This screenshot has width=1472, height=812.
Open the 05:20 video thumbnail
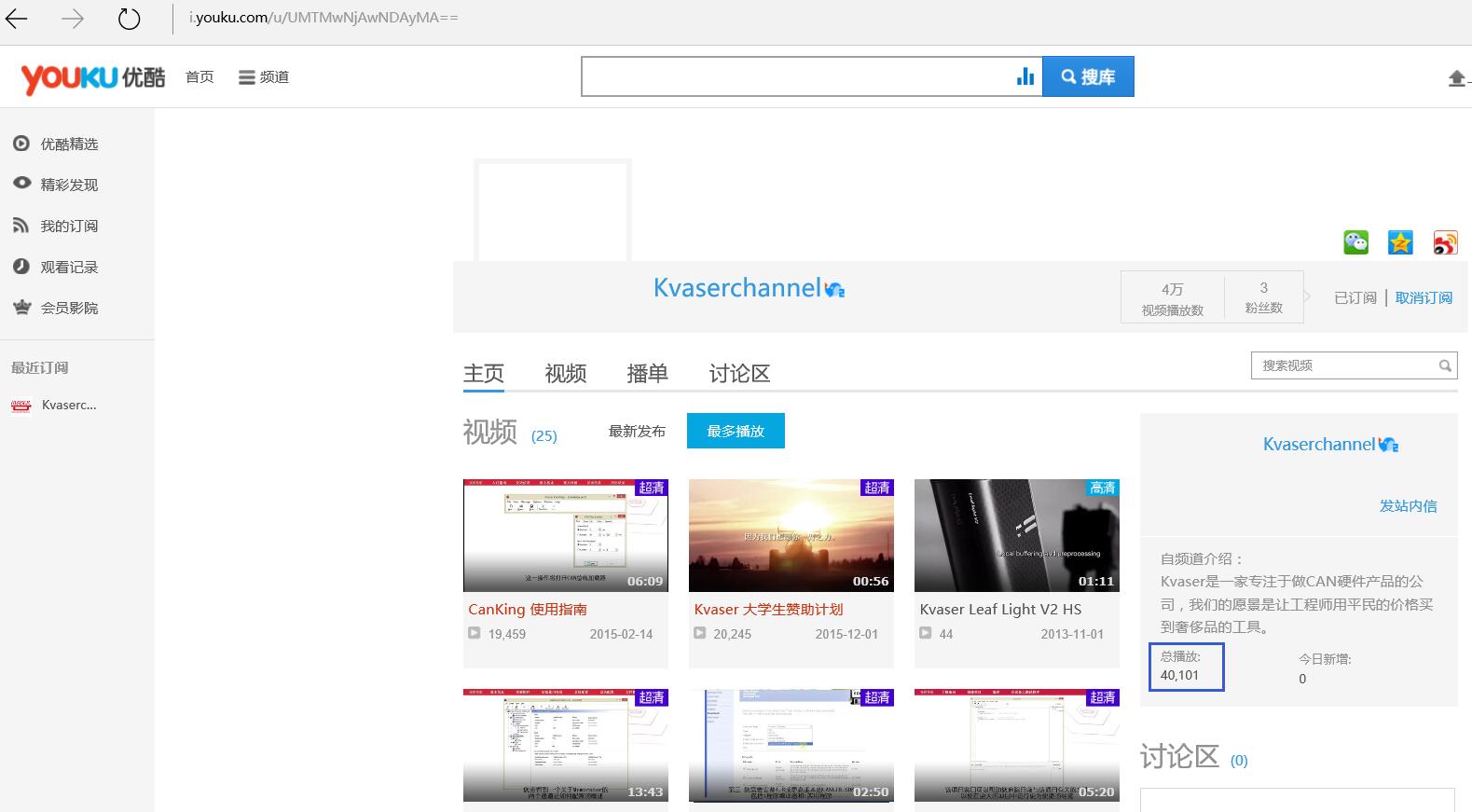1017,746
